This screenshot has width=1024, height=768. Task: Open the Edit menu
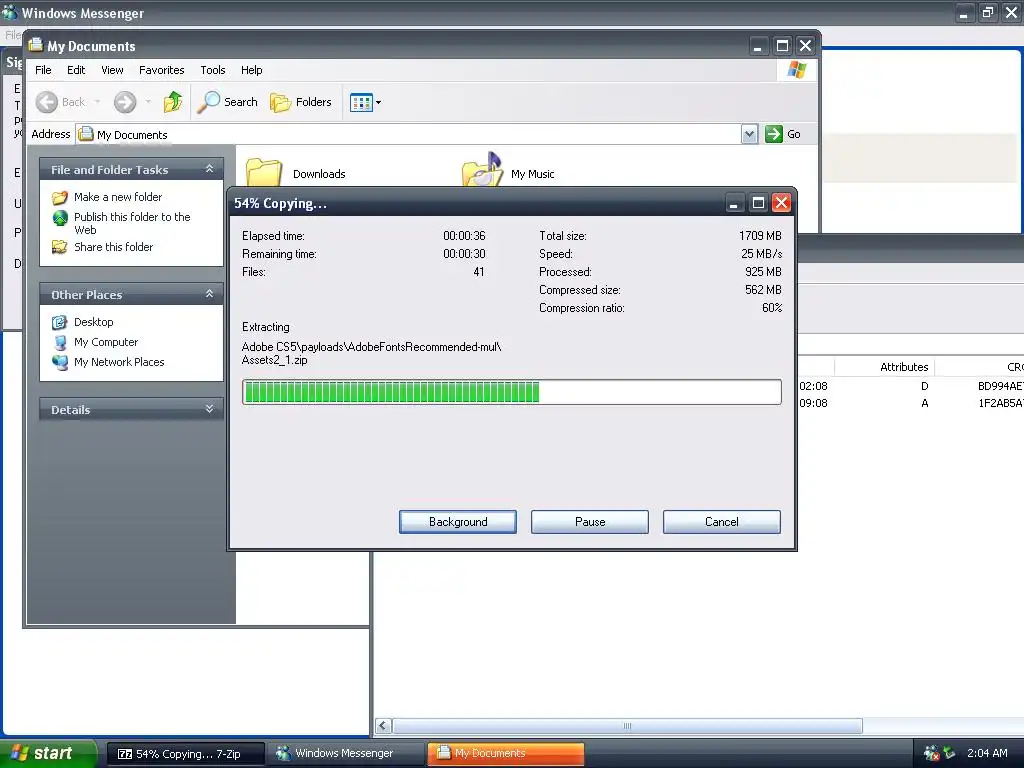click(76, 70)
